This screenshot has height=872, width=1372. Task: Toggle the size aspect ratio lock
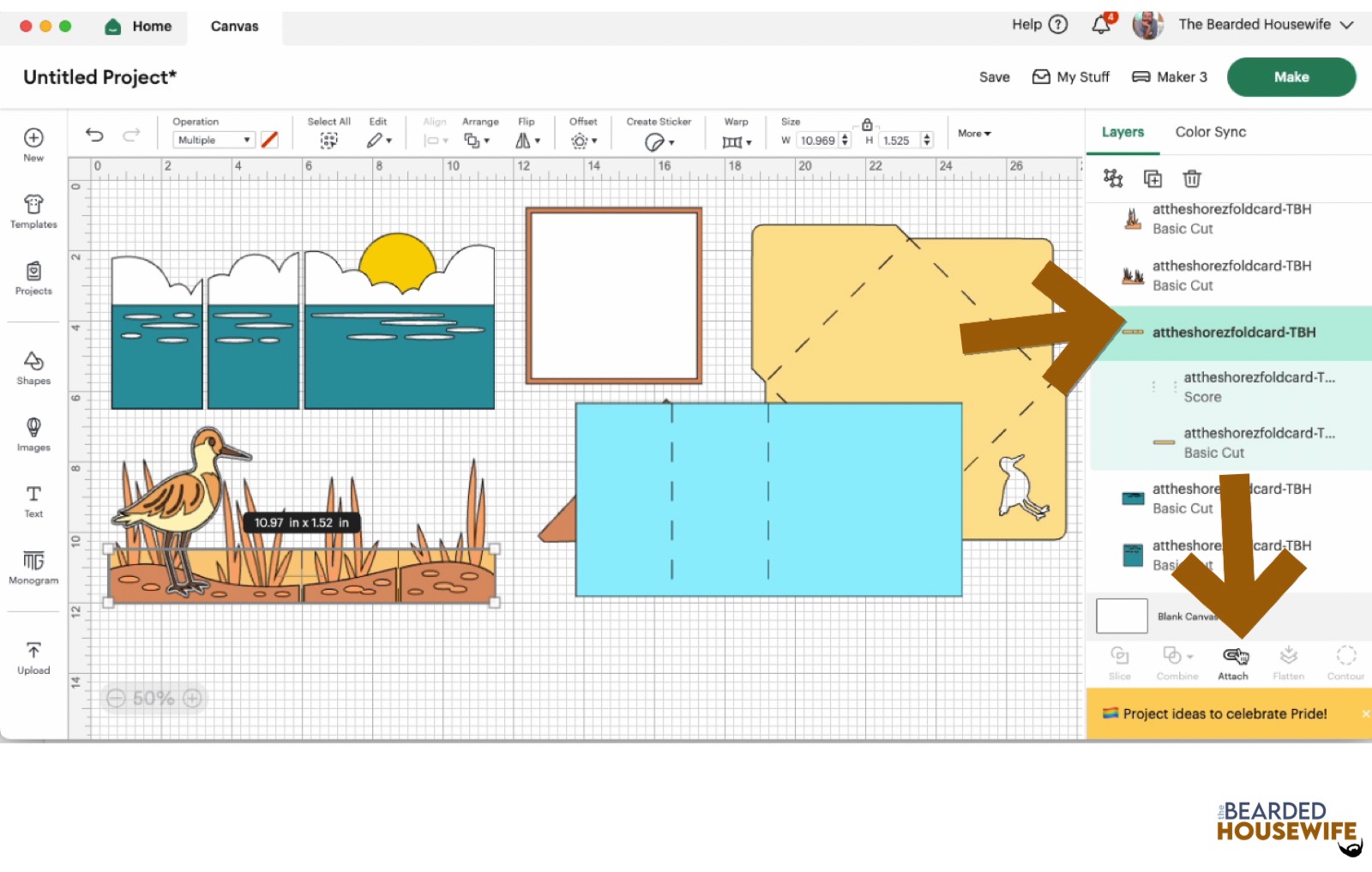click(x=867, y=124)
